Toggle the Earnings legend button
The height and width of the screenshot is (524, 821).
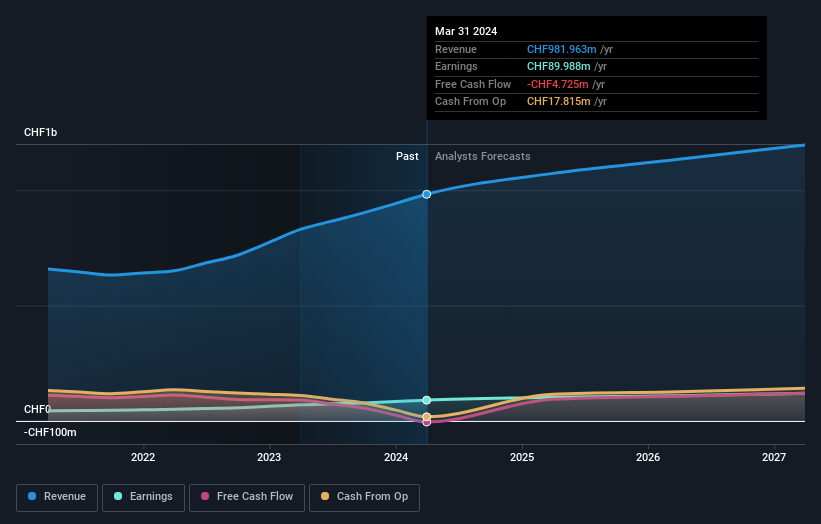143,497
